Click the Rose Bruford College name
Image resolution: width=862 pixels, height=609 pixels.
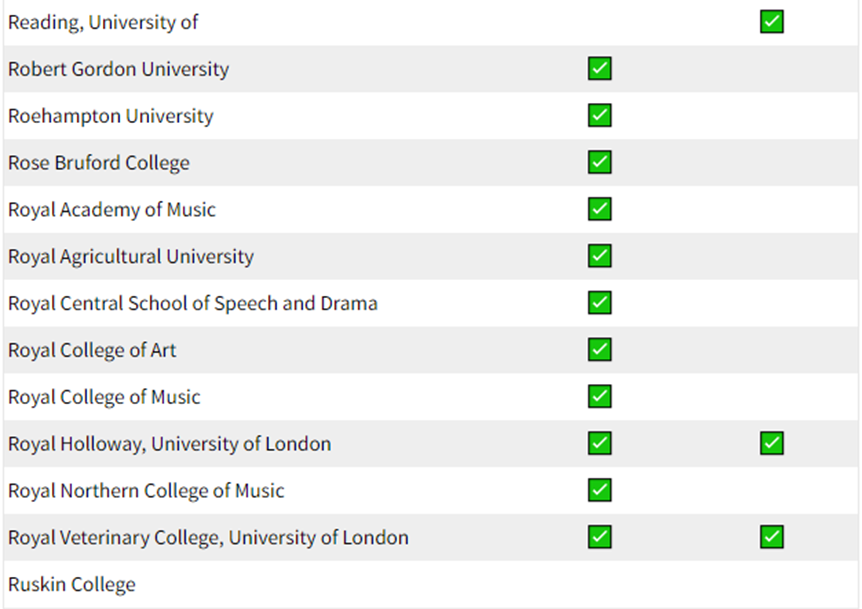99,163
